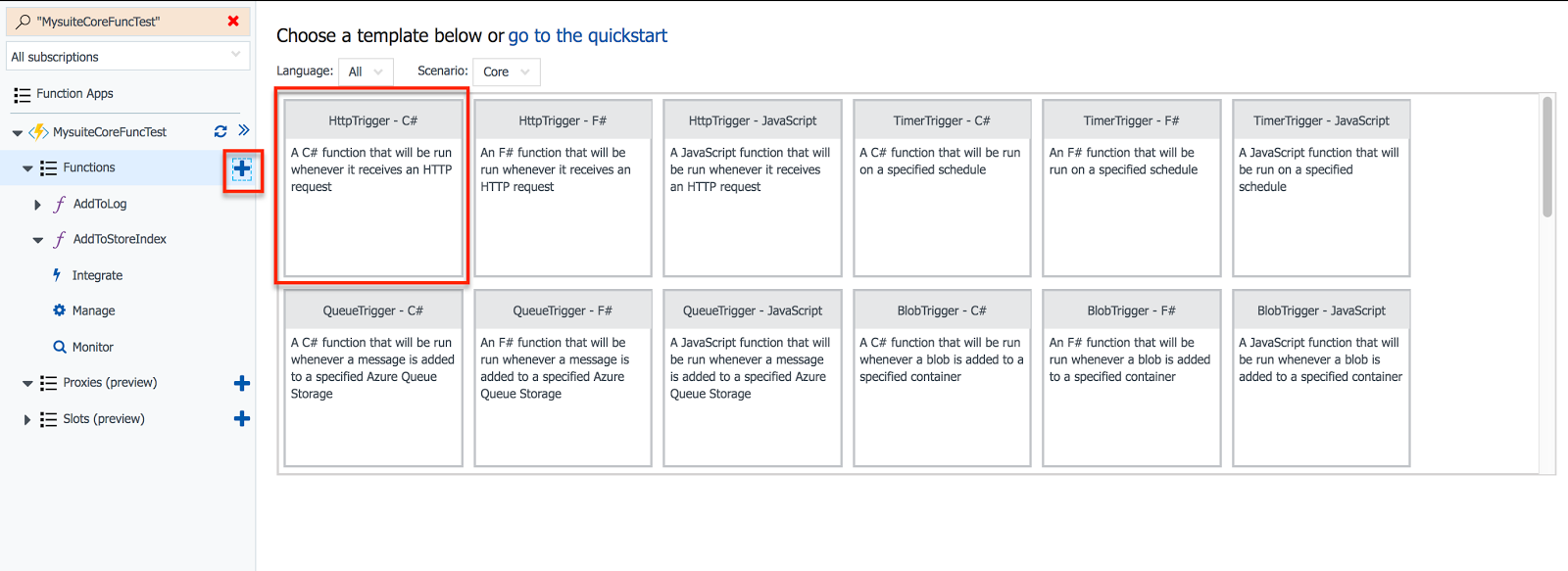The height and width of the screenshot is (571, 1568).
Task: Click the template list vertical scrollbar
Action: pos(1547,157)
